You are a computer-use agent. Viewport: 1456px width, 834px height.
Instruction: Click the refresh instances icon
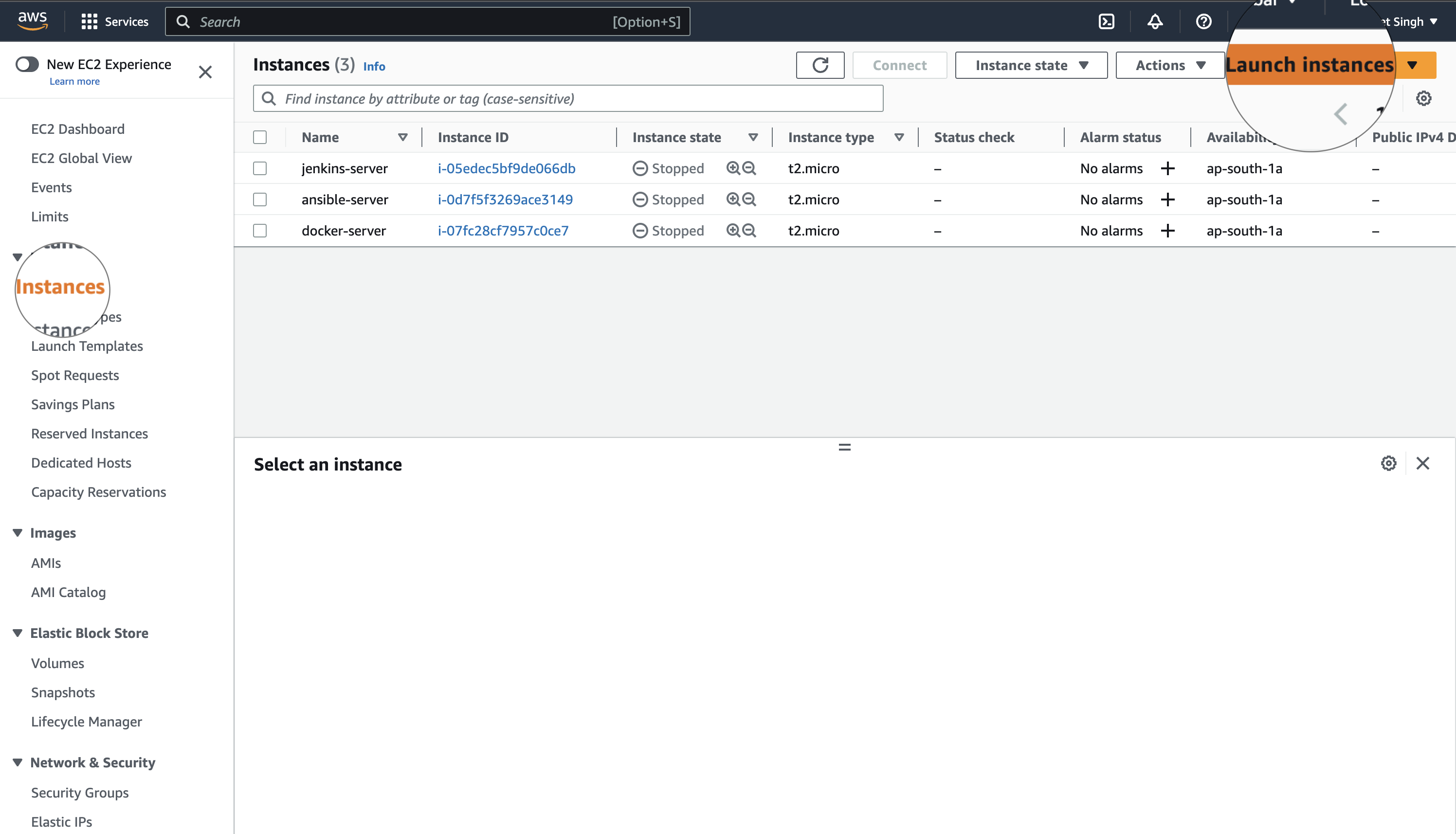pos(820,65)
